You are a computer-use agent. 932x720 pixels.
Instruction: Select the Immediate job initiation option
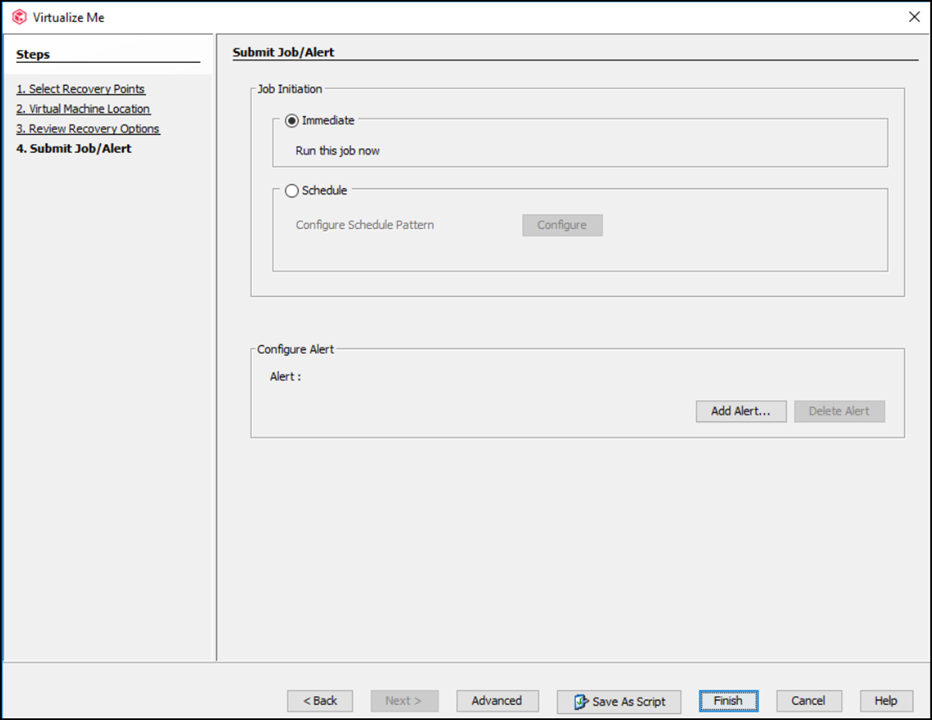(291, 120)
